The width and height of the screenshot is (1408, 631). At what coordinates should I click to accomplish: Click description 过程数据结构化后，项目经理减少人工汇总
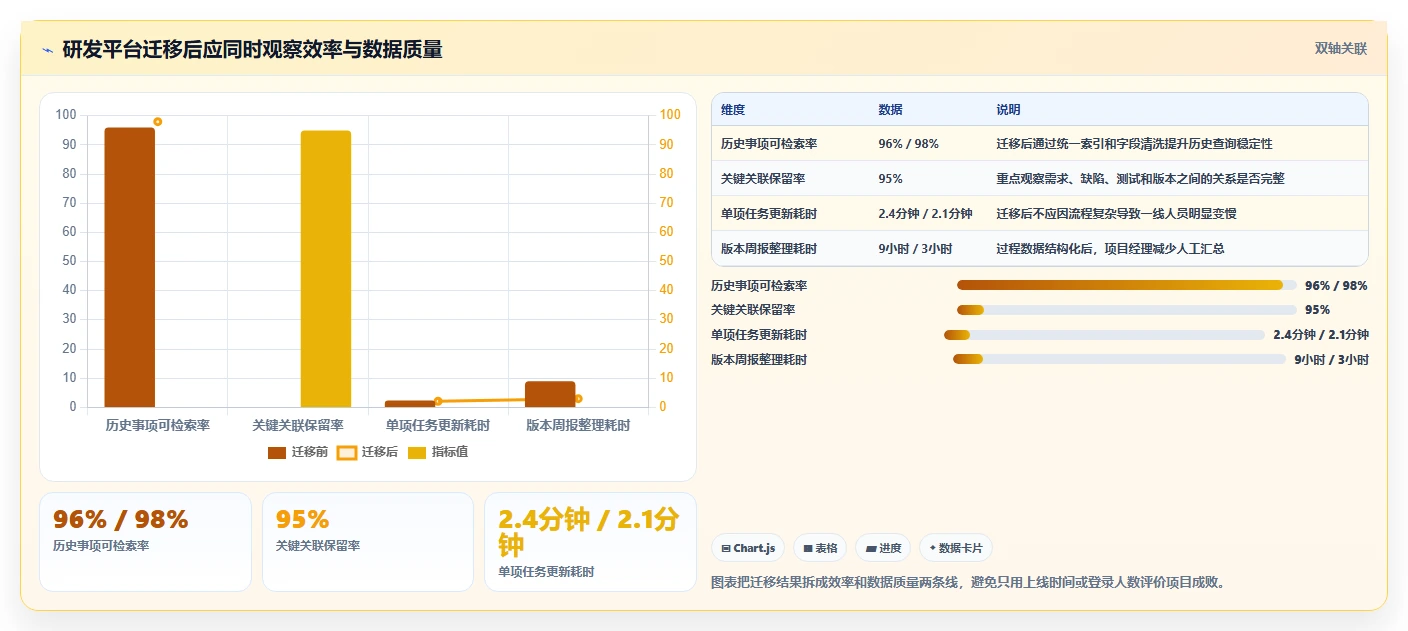point(1110,249)
